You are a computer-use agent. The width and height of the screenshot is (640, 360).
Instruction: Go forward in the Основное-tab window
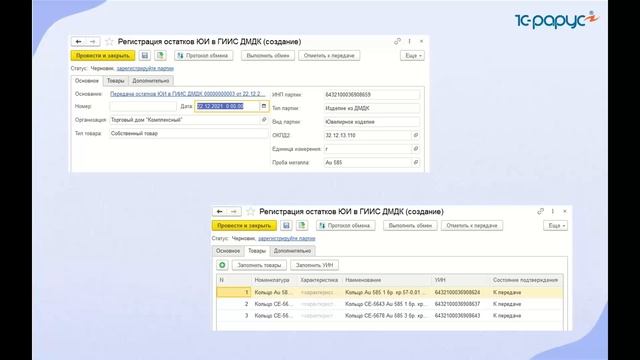[92, 42]
